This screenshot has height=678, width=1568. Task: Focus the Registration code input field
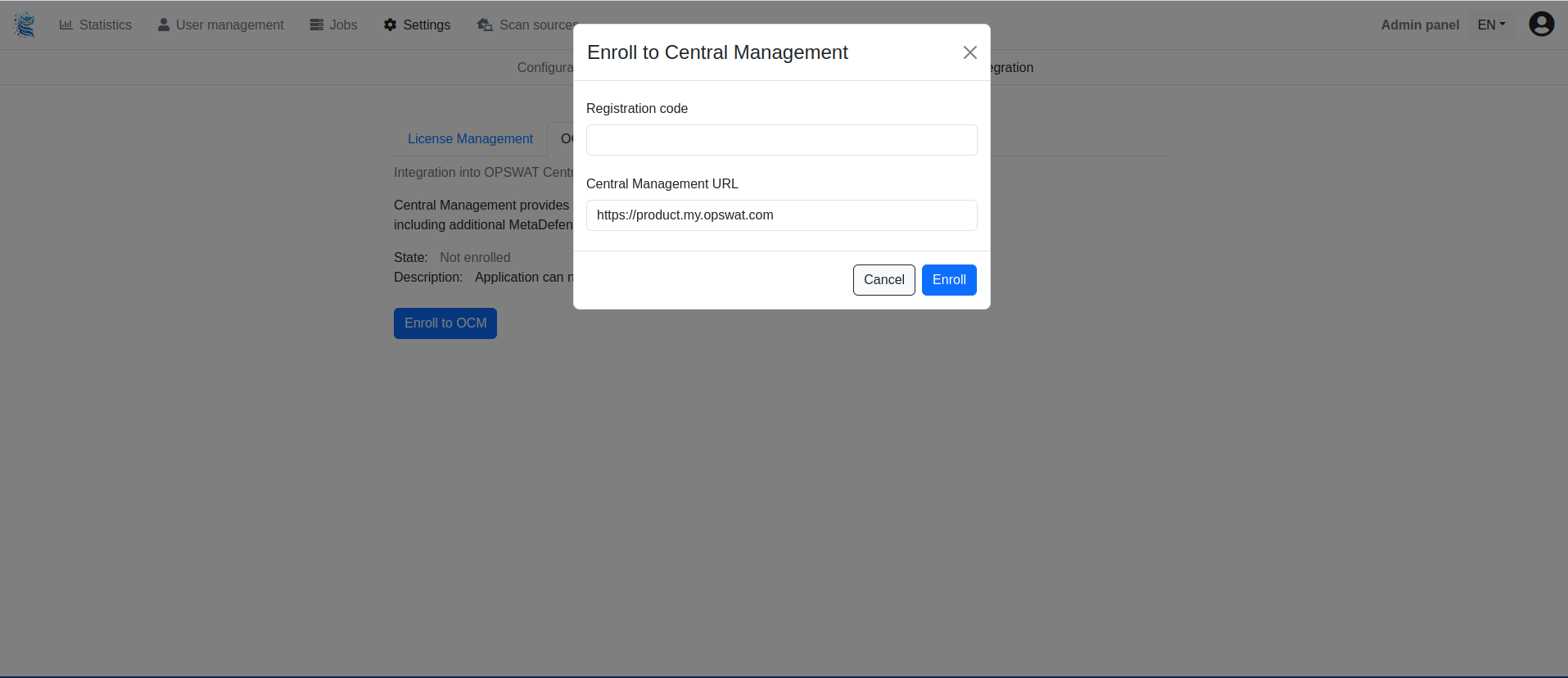(x=782, y=140)
